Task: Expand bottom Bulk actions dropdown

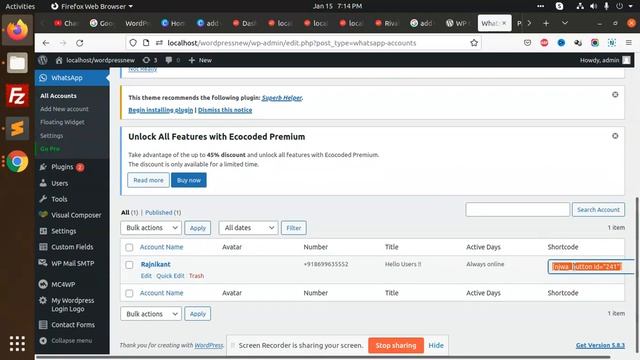Action: pyautogui.click(x=151, y=314)
